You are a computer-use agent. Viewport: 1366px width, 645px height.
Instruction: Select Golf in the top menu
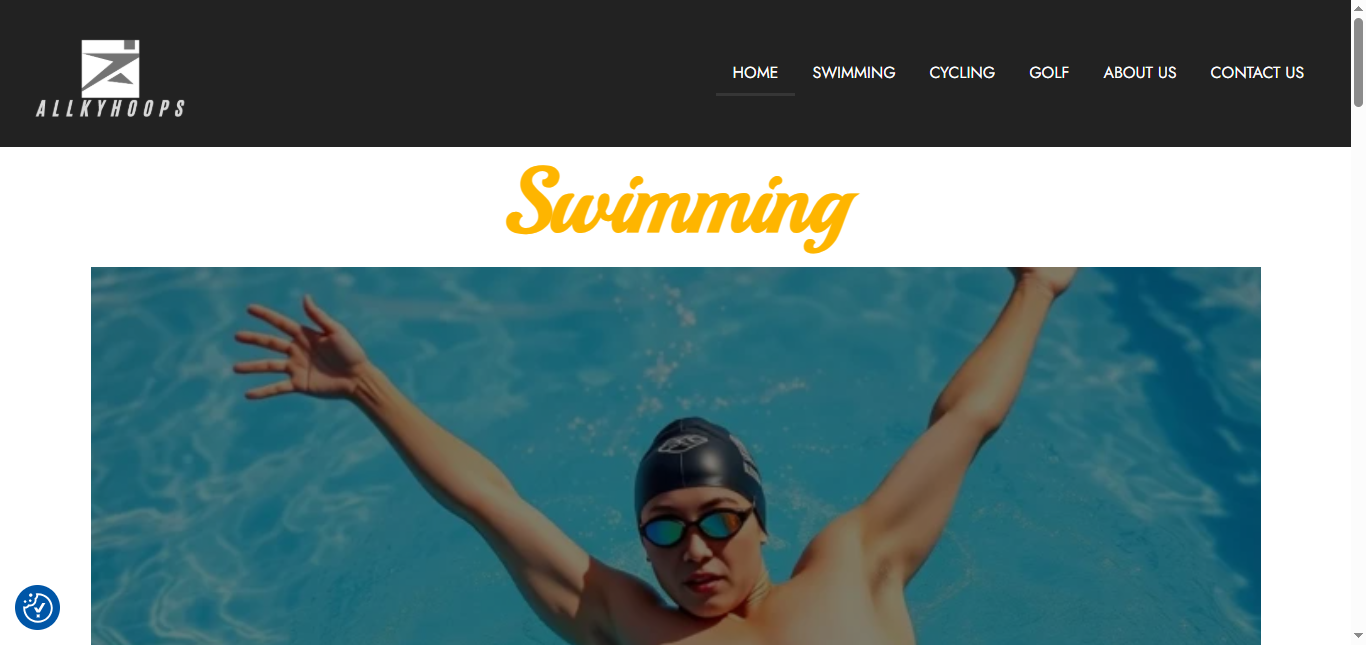pyautogui.click(x=1049, y=73)
